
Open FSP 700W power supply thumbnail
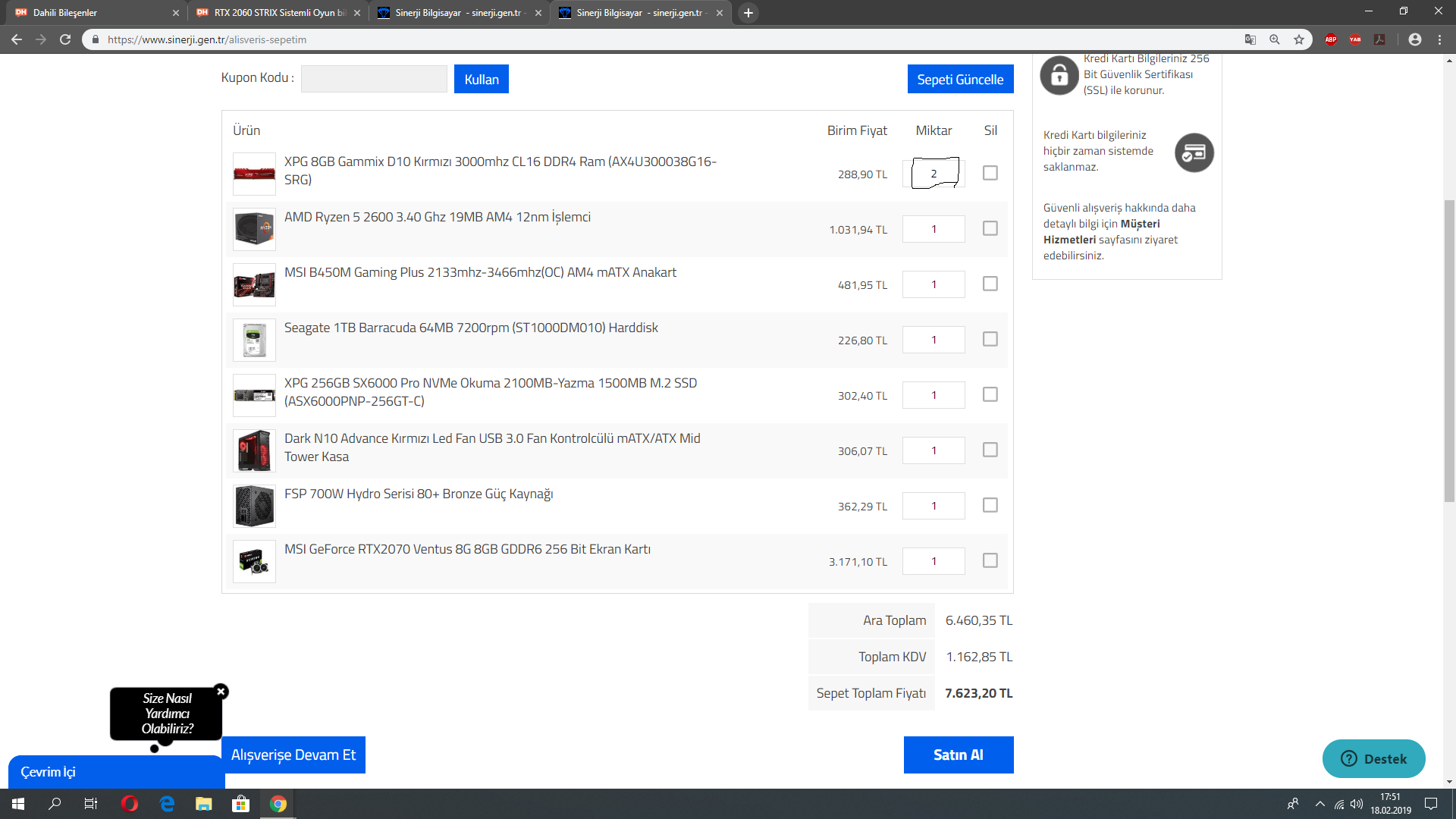(254, 506)
